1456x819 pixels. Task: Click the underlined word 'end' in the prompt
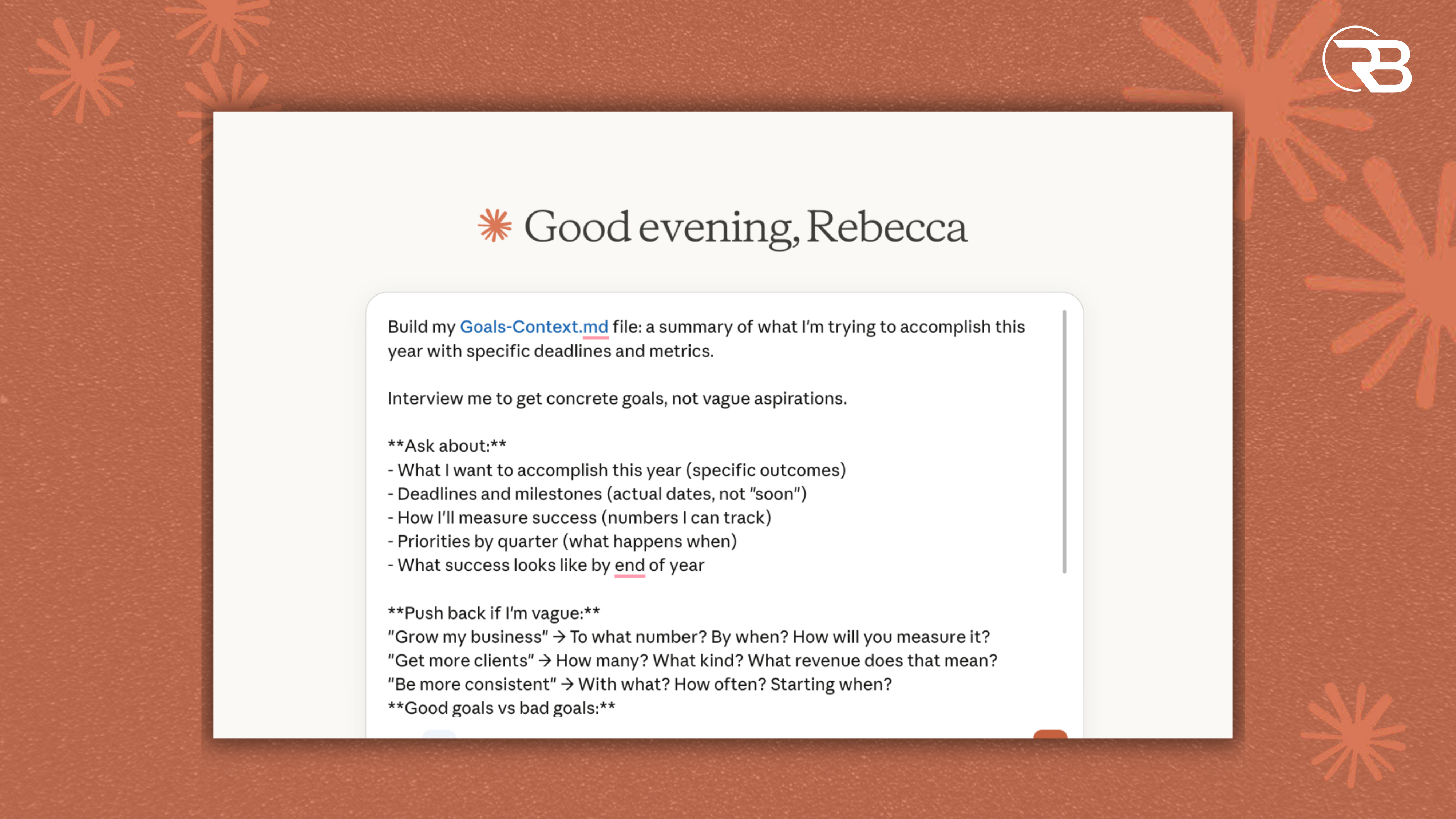coord(629,565)
